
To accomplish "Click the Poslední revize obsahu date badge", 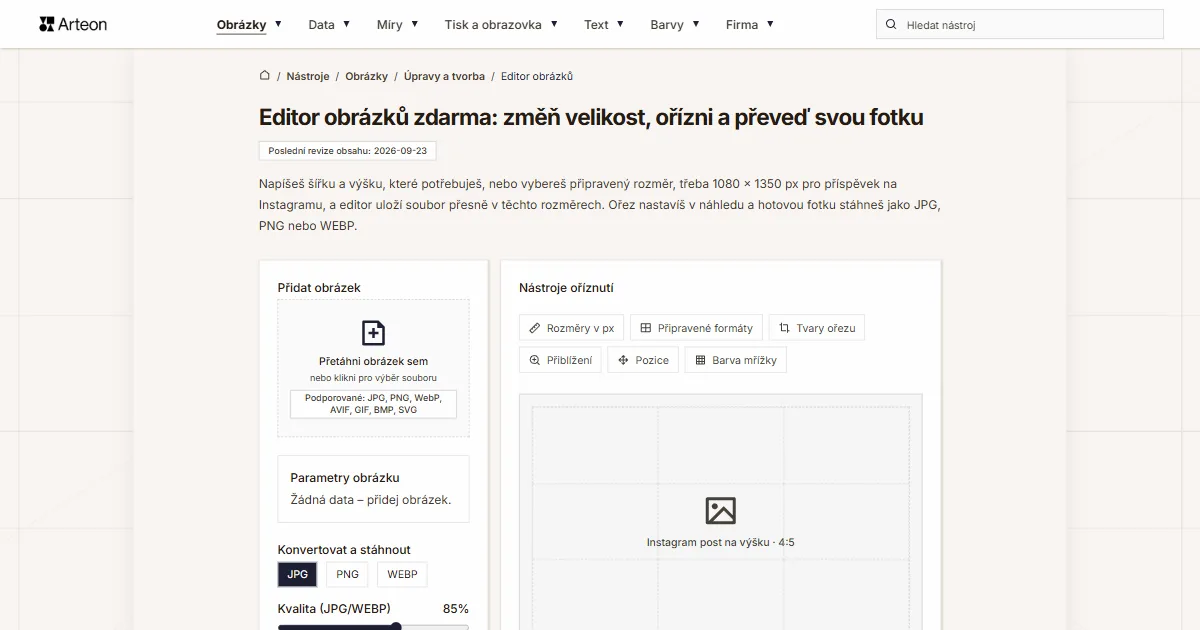I will click(347, 151).
